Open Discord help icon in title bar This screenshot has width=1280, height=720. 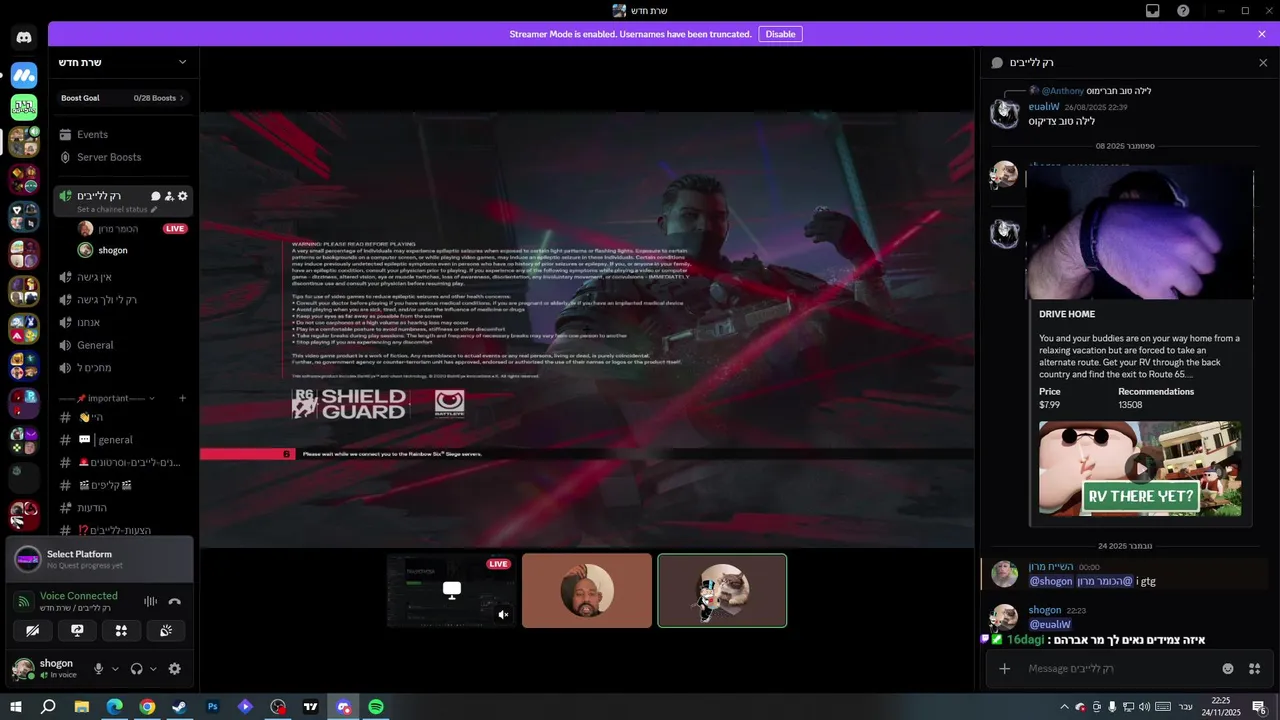pyautogui.click(x=1183, y=11)
